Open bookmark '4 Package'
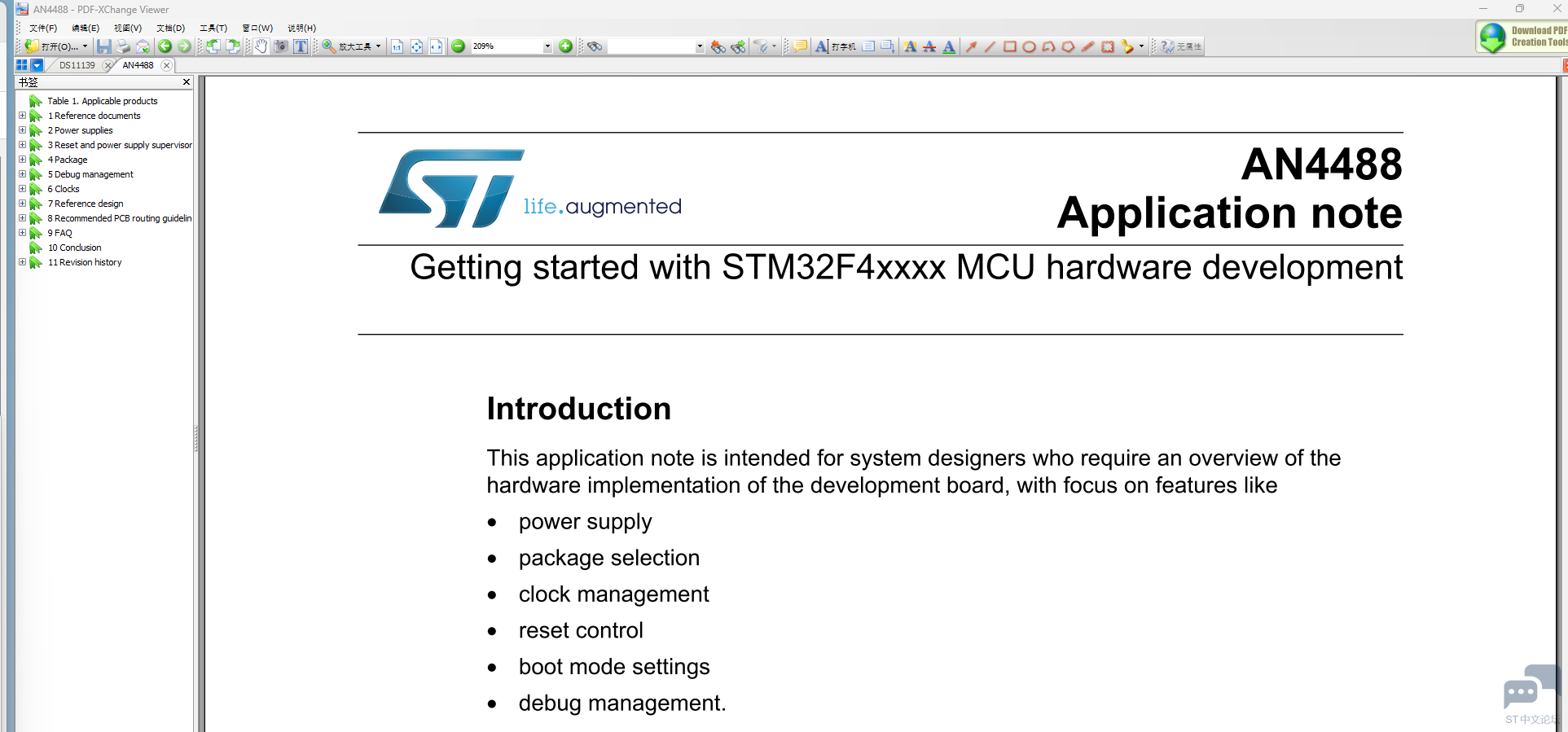Image resolution: width=1568 pixels, height=732 pixels. 68,160
